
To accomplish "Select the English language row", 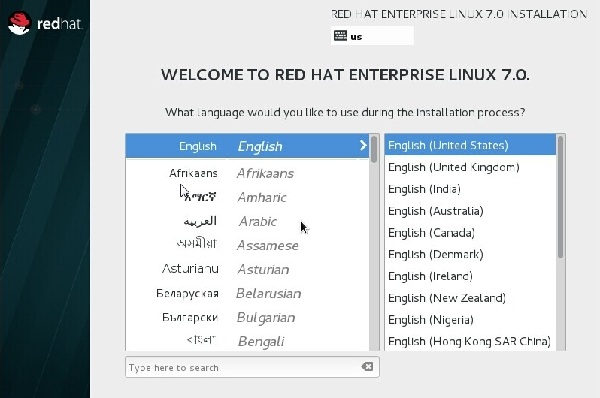I will (247, 146).
